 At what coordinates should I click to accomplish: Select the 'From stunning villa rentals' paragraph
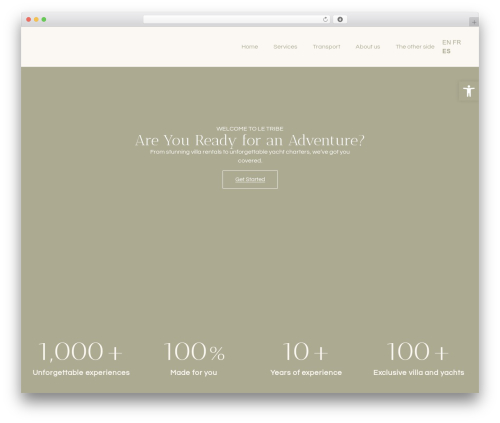pos(250,156)
